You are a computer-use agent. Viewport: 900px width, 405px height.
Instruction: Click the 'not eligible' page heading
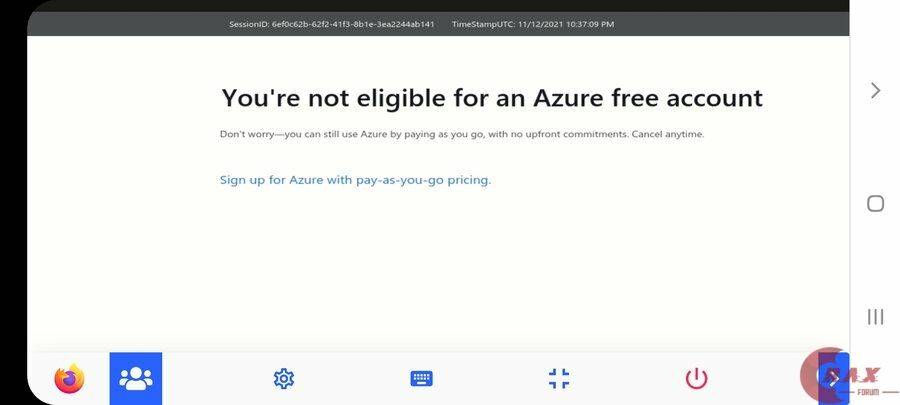pyautogui.click(x=491, y=98)
